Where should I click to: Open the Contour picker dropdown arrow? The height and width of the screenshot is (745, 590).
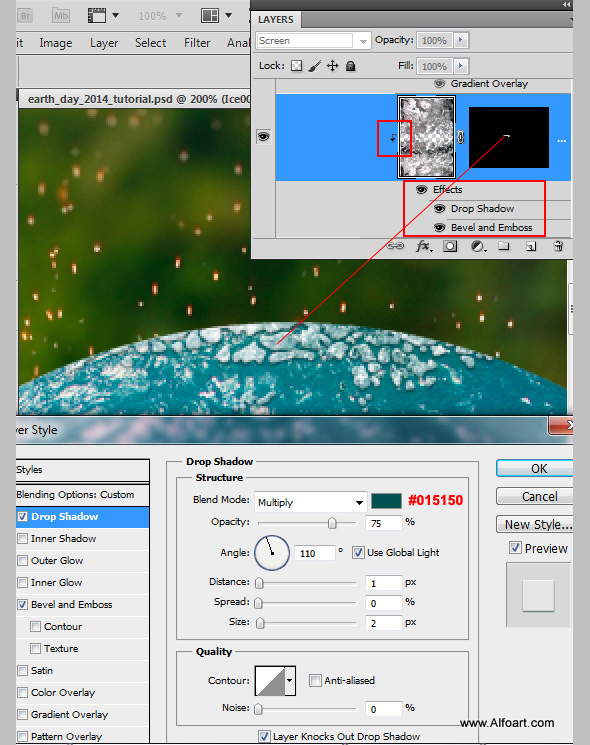tap(290, 681)
